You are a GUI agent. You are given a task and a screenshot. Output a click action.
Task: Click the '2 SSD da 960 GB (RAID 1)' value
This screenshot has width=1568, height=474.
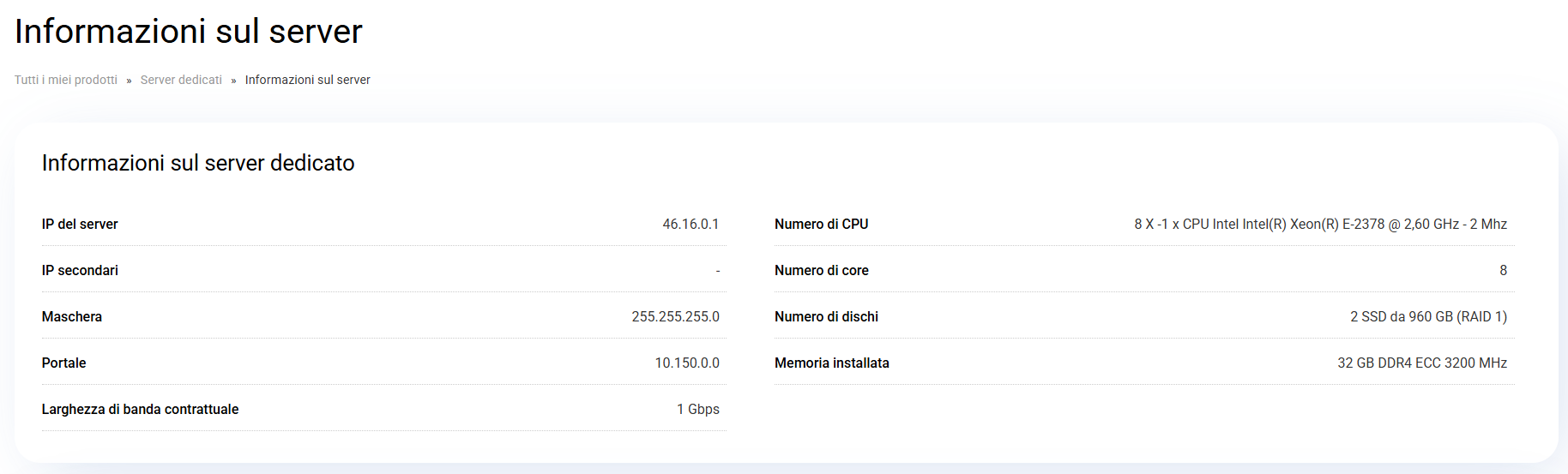tap(1428, 316)
